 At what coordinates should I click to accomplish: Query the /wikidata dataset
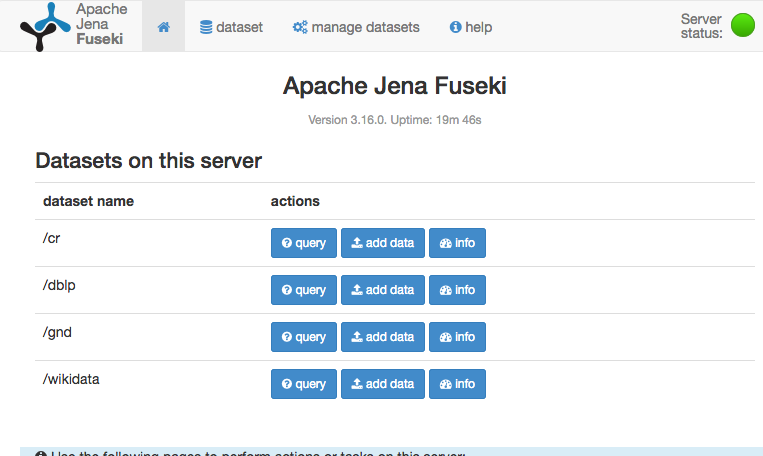[304, 384]
